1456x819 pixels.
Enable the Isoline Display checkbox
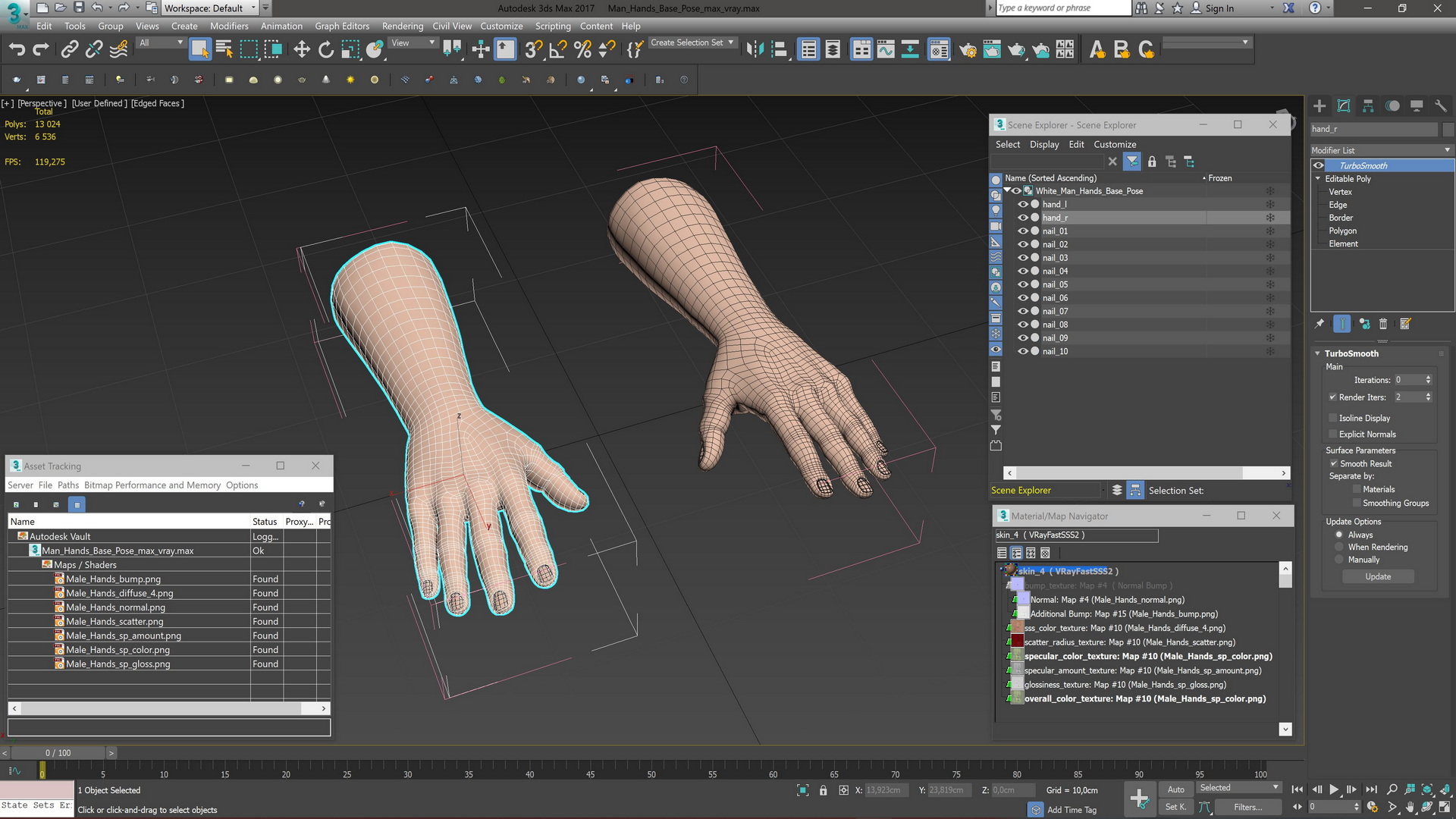[x=1332, y=418]
